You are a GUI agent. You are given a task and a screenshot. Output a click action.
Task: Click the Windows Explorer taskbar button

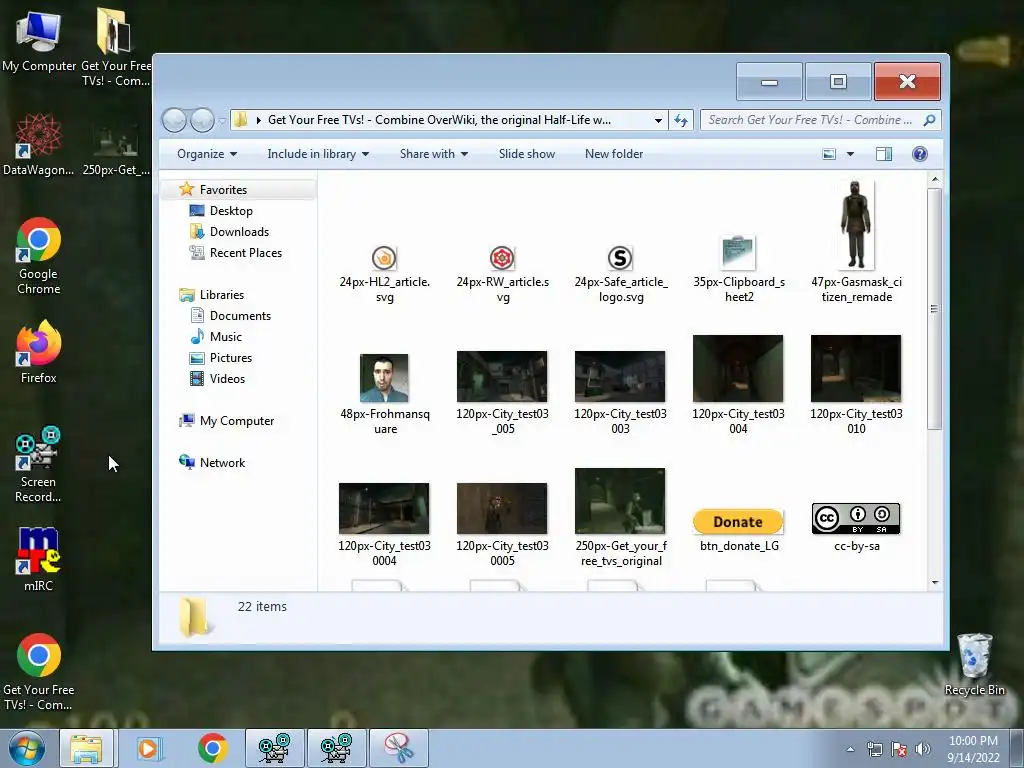click(86, 748)
